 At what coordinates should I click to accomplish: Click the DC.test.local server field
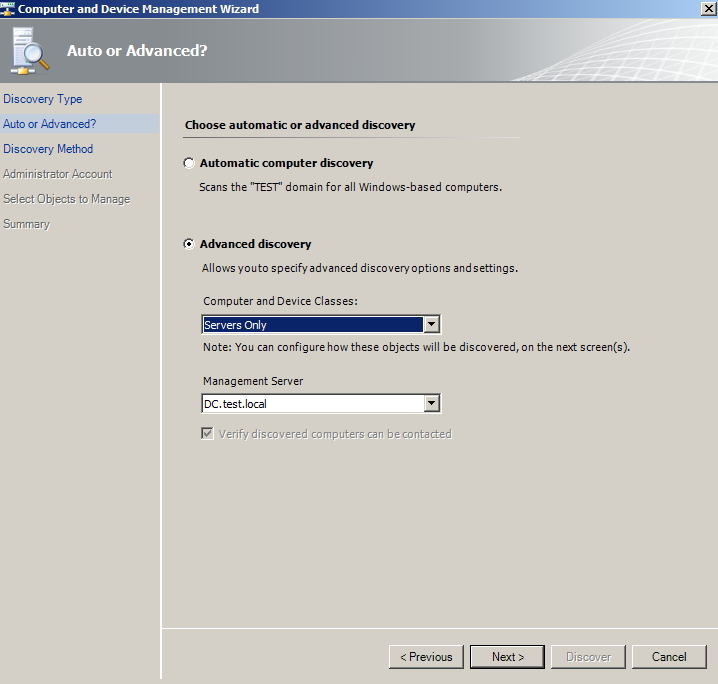pyautogui.click(x=311, y=404)
